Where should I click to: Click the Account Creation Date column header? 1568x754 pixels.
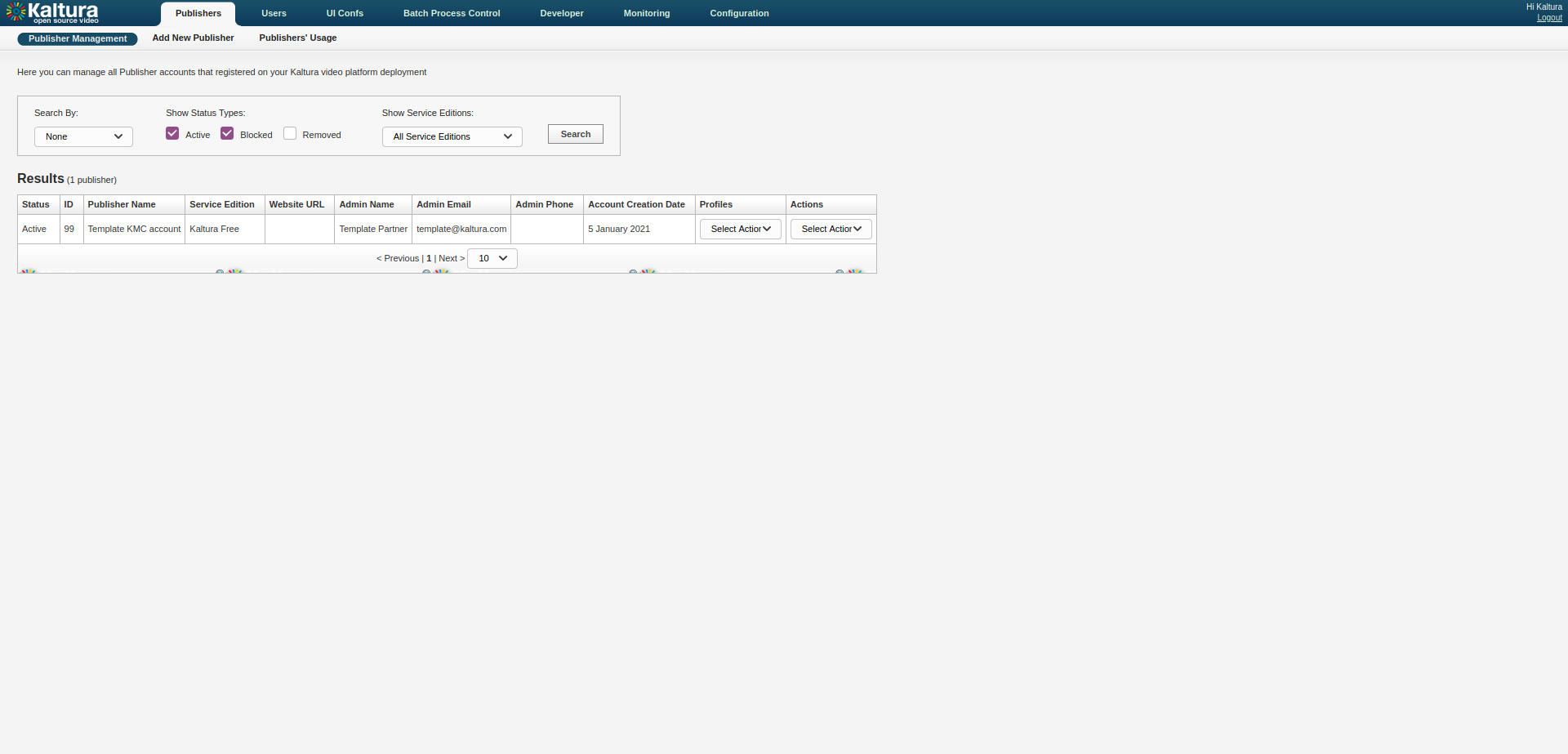tap(639, 204)
